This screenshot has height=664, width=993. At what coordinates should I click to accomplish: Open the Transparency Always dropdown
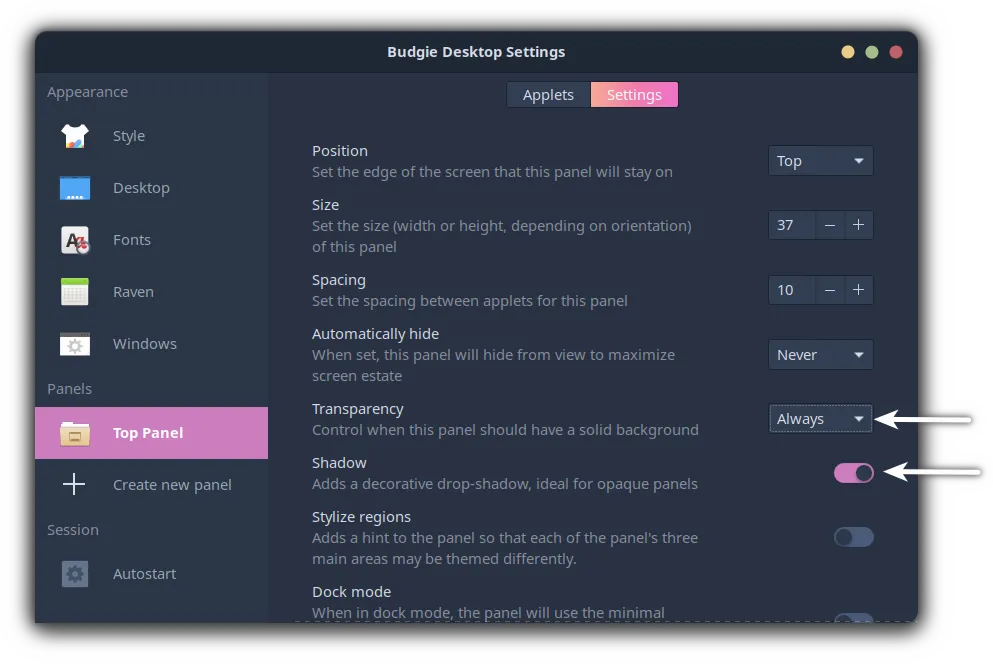tap(820, 419)
